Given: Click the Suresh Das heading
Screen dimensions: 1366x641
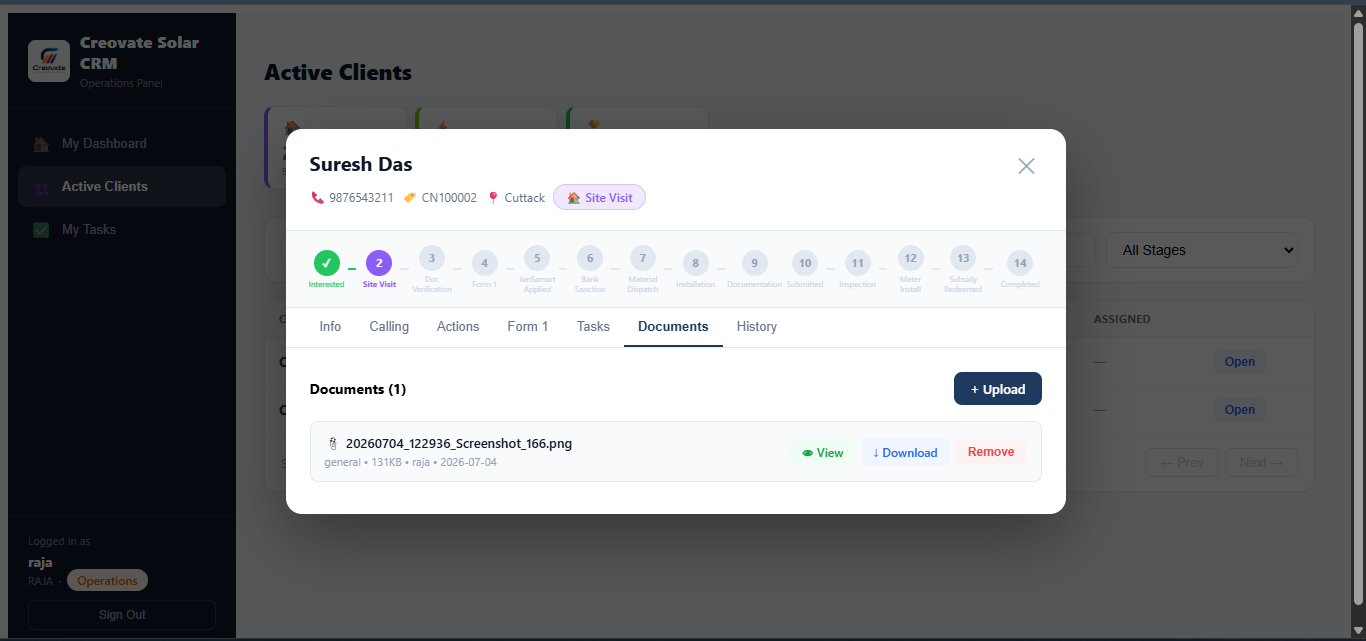Looking at the screenshot, I should [x=361, y=165].
